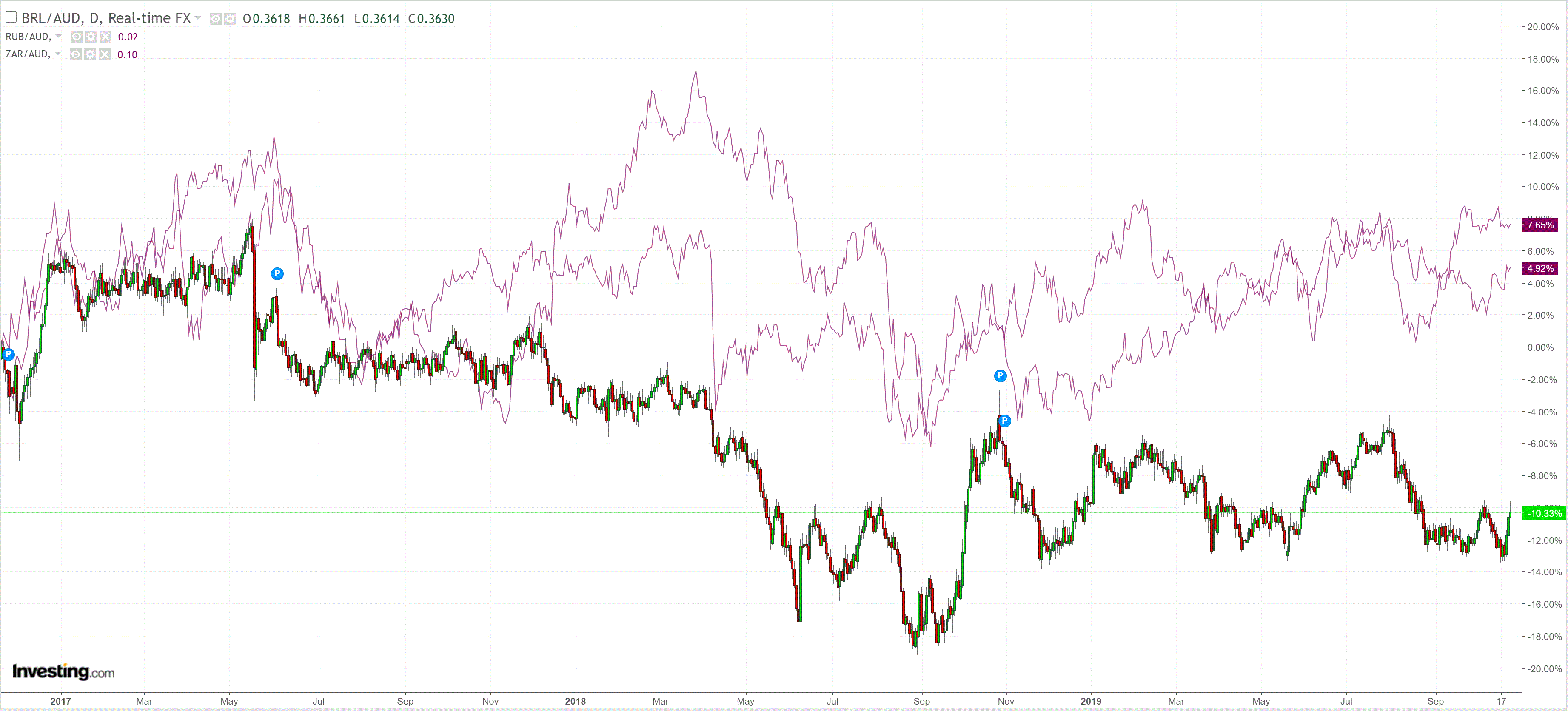The image size is (1568, 711).
Task: Hide the BRL/AUD main series
Action: point(216,19)
